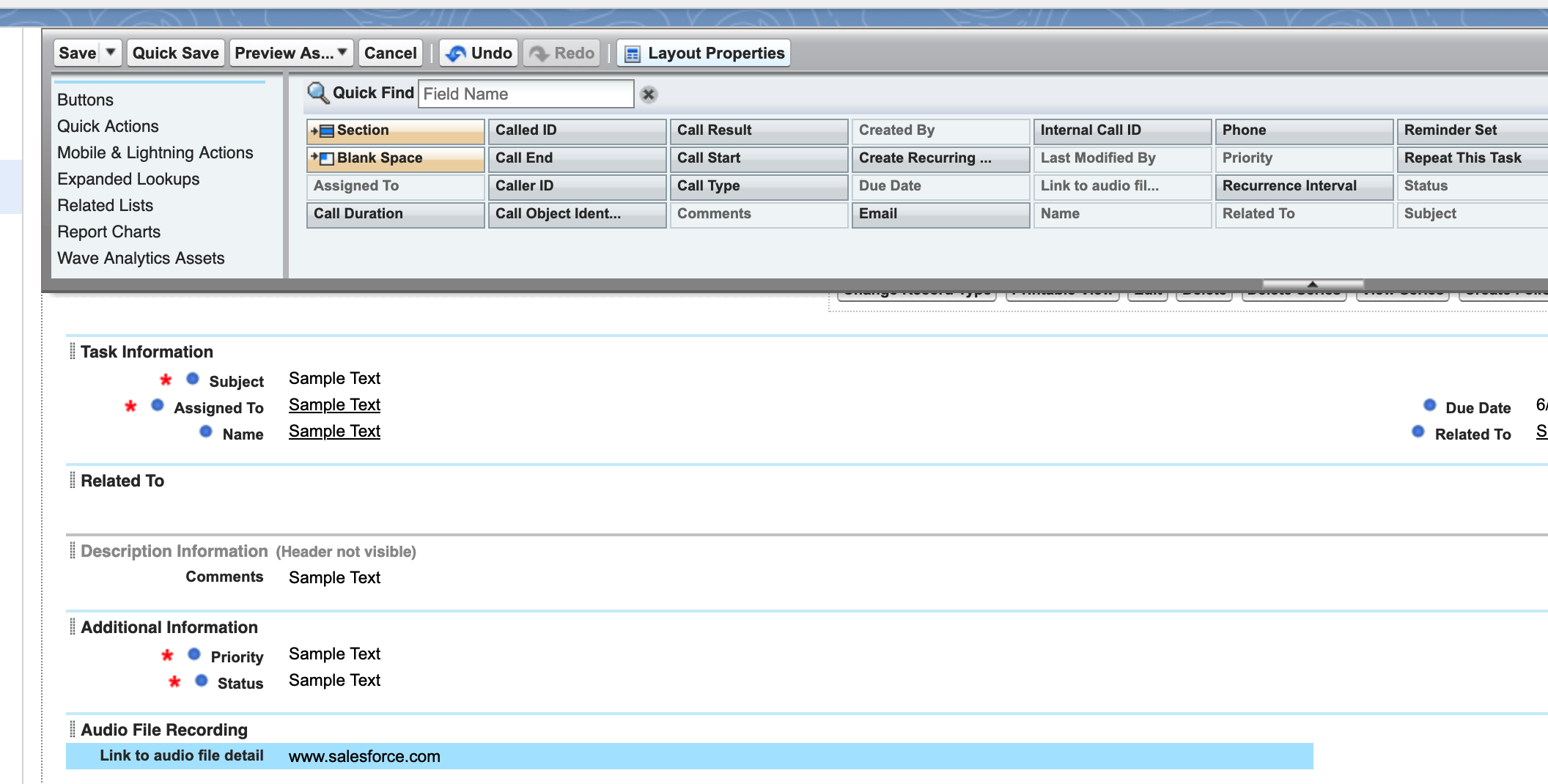Click the Task Information section header
1548x784 pixels.
(x=147, y=352)
